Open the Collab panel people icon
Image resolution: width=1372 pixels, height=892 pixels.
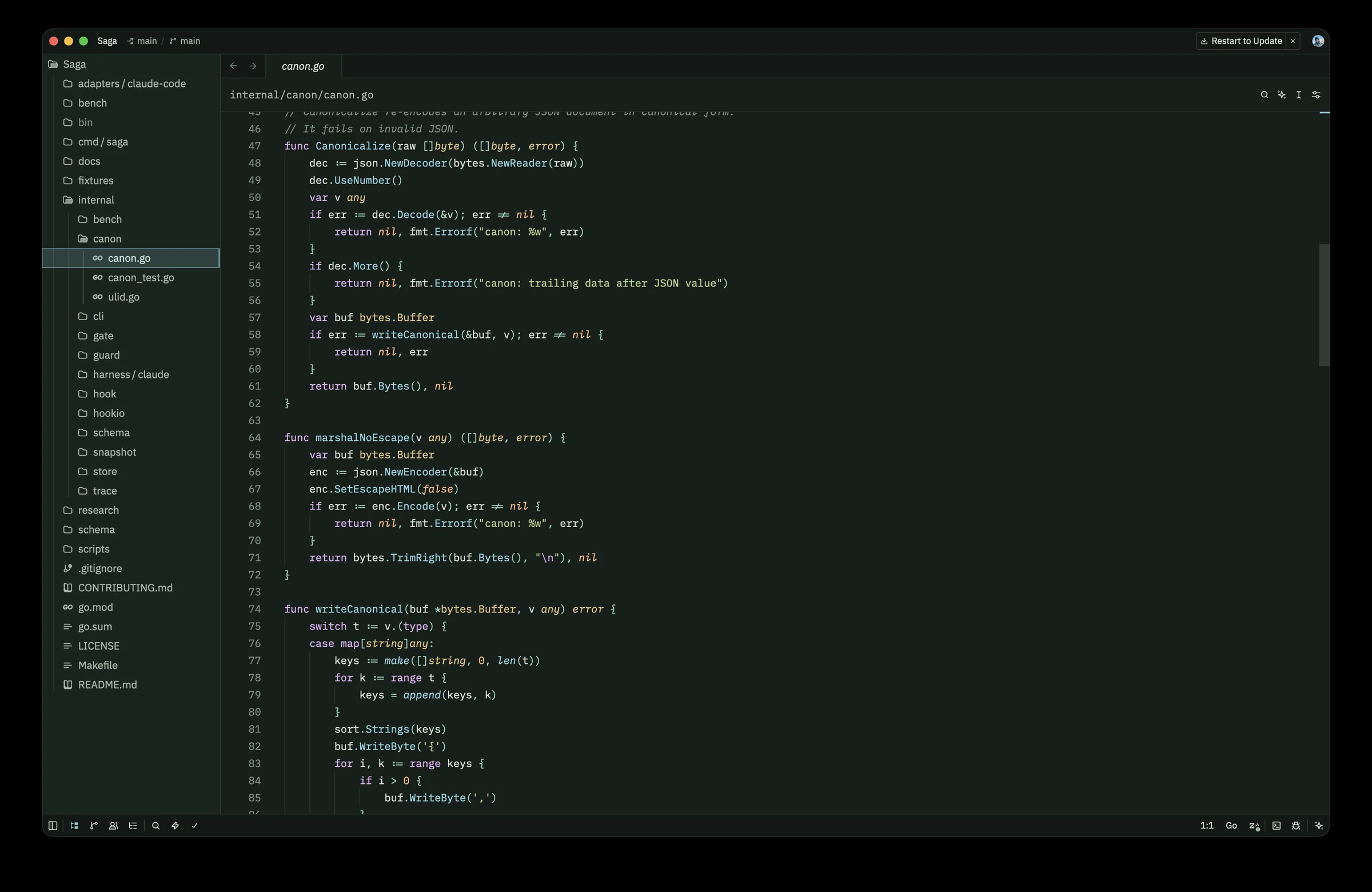pyautogui.click(x=114, y=826)
